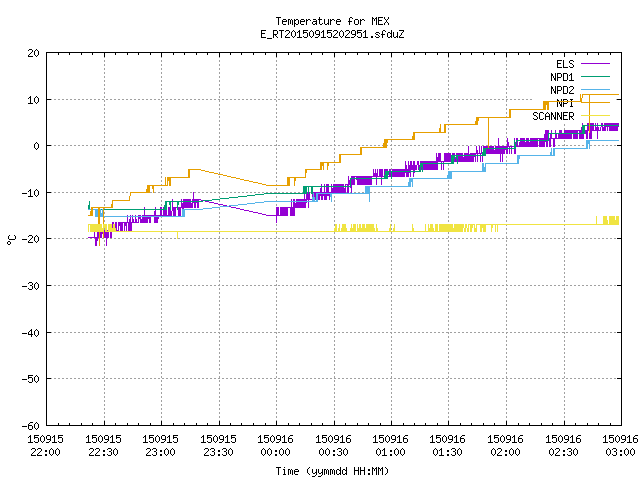This screenshot has height=480, width=640.
Task: Click the chart title 'Temperature for MEX'
Action: pyautogui.click(x=332, y=21)
